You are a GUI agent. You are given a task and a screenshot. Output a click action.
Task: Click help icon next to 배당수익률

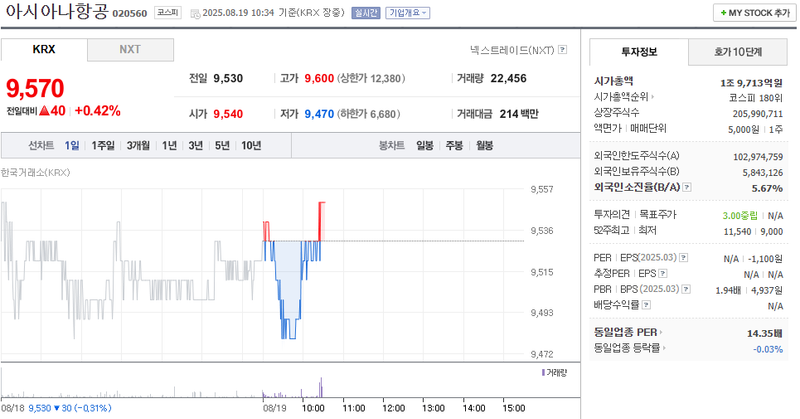coord(646,305)
